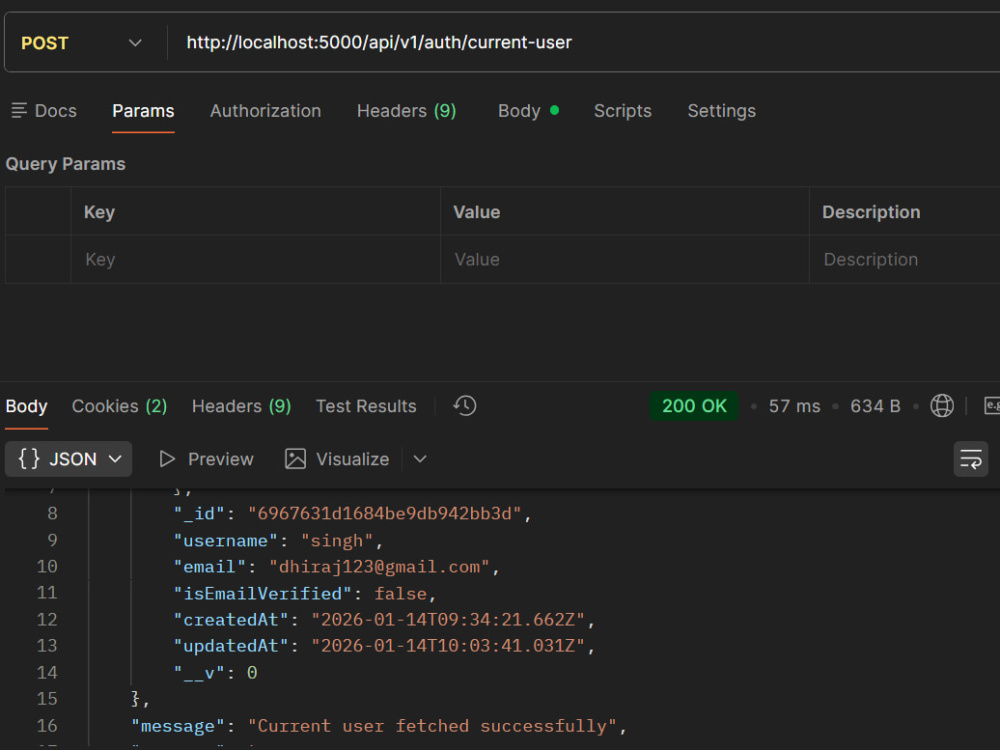This screenshot has height=750, width=1000.
Task: Open the Scripts tab
Action: tap(622, 111)
